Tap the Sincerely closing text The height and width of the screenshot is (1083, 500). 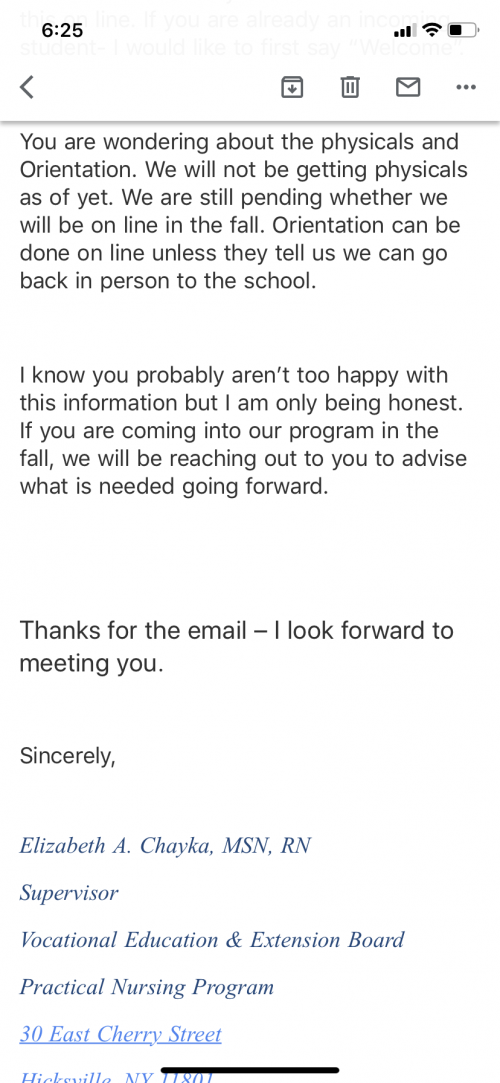(68, 756)
